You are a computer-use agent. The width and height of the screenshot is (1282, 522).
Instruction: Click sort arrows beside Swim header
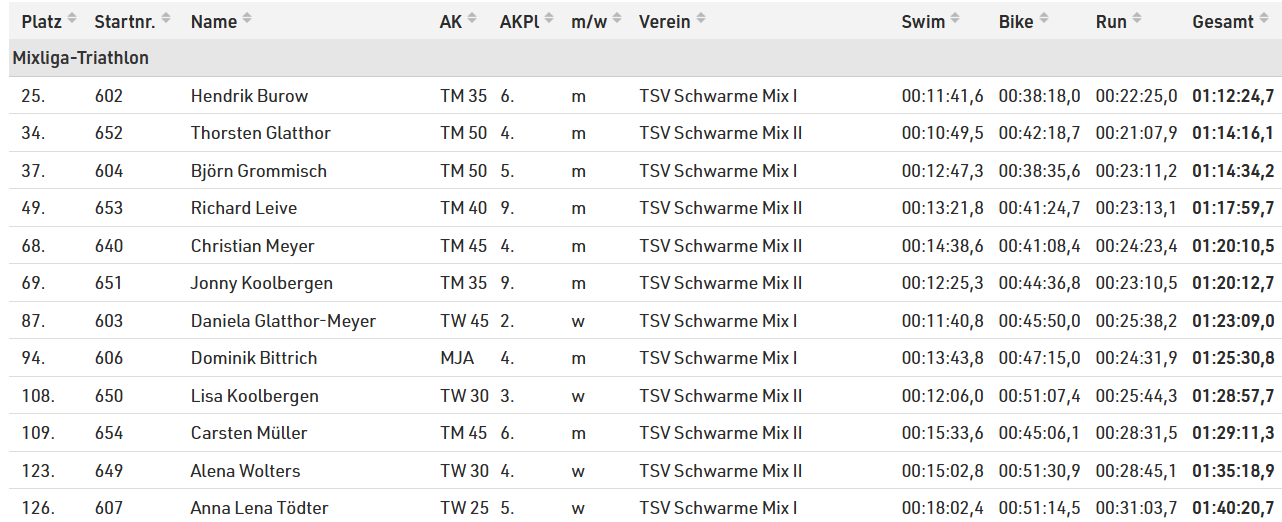point(955,19)
